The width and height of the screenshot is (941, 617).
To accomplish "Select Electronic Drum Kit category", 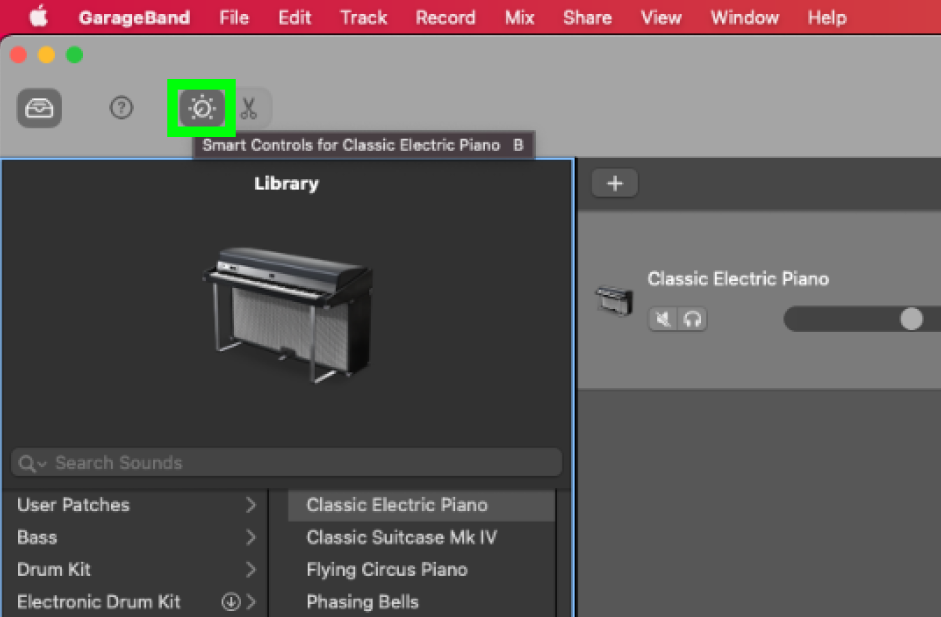I will pos(98,602).
